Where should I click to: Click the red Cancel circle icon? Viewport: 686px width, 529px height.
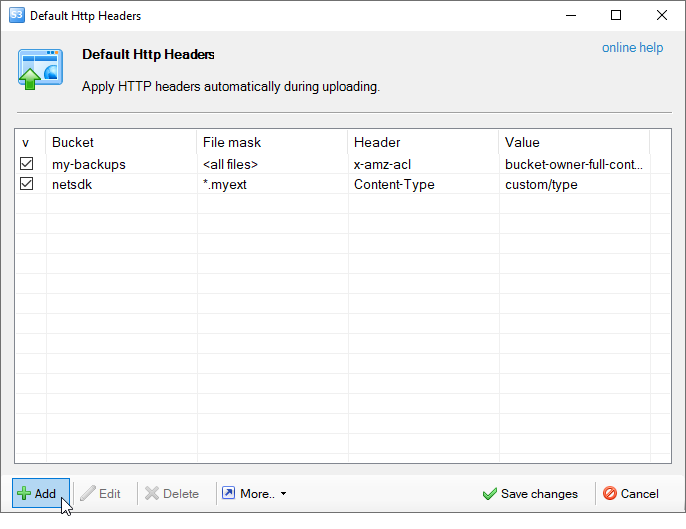(x=609, y=493)
